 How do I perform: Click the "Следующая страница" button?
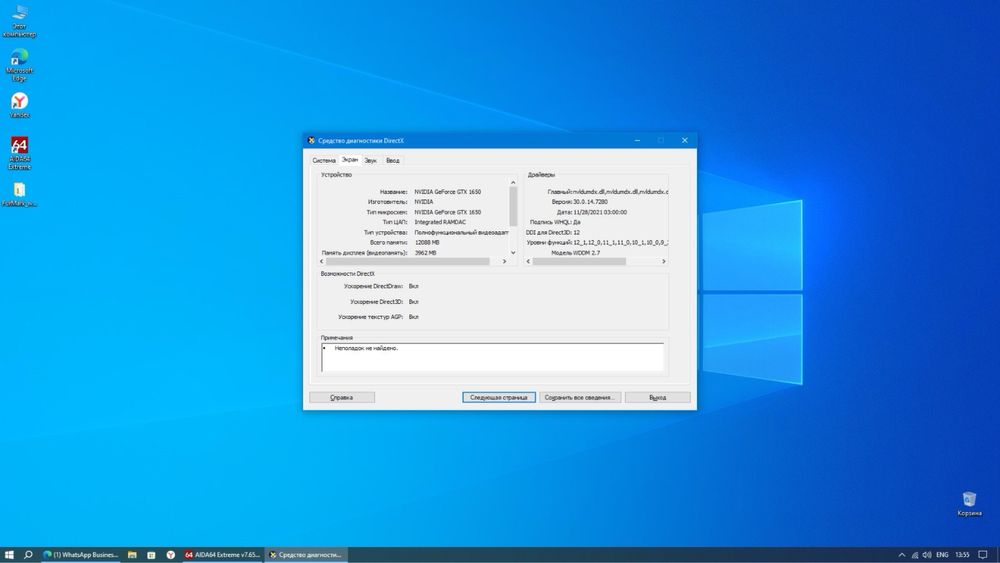pyautogui.click(x=499, y=397)
